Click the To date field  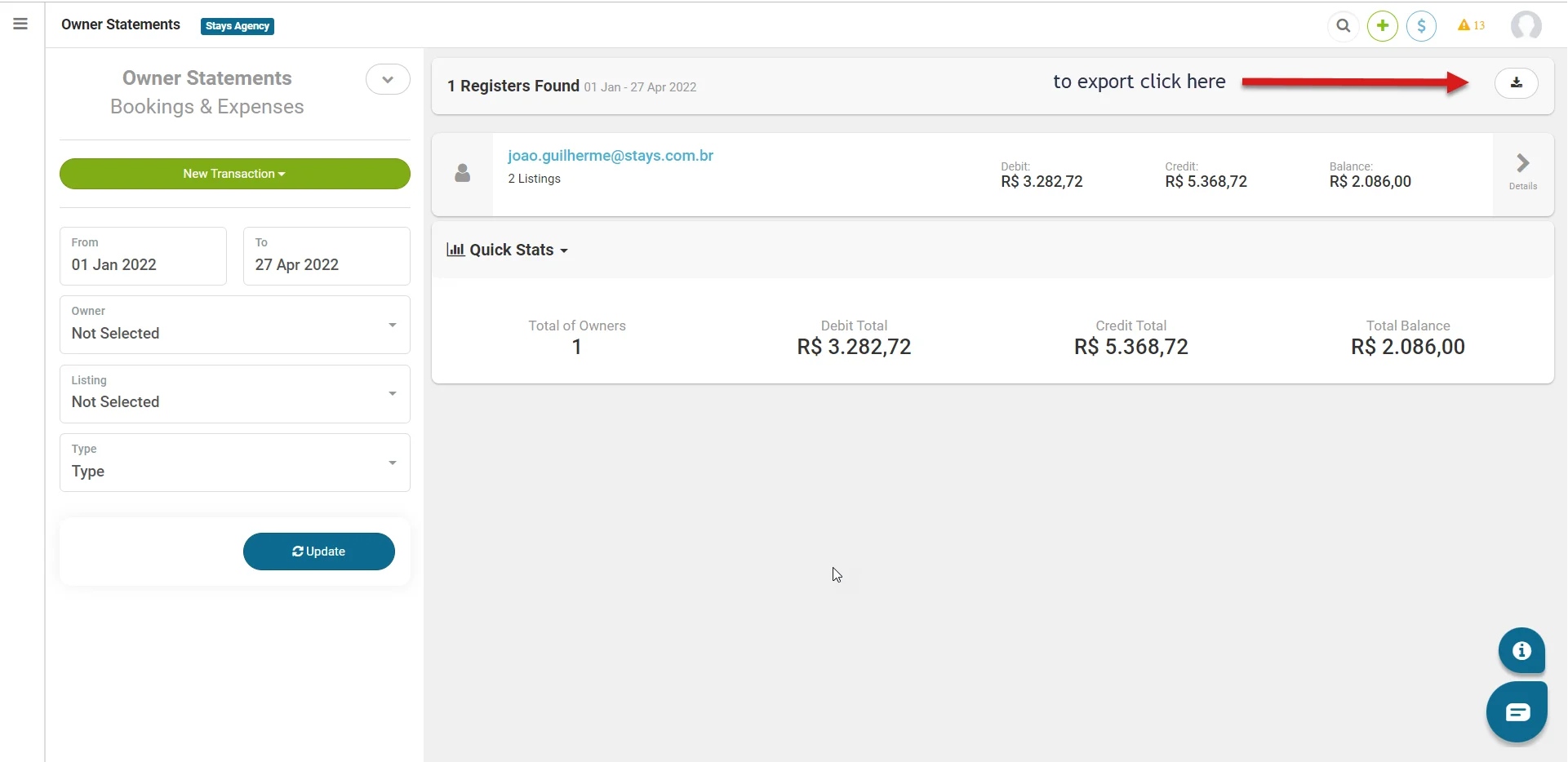(326, 256)
